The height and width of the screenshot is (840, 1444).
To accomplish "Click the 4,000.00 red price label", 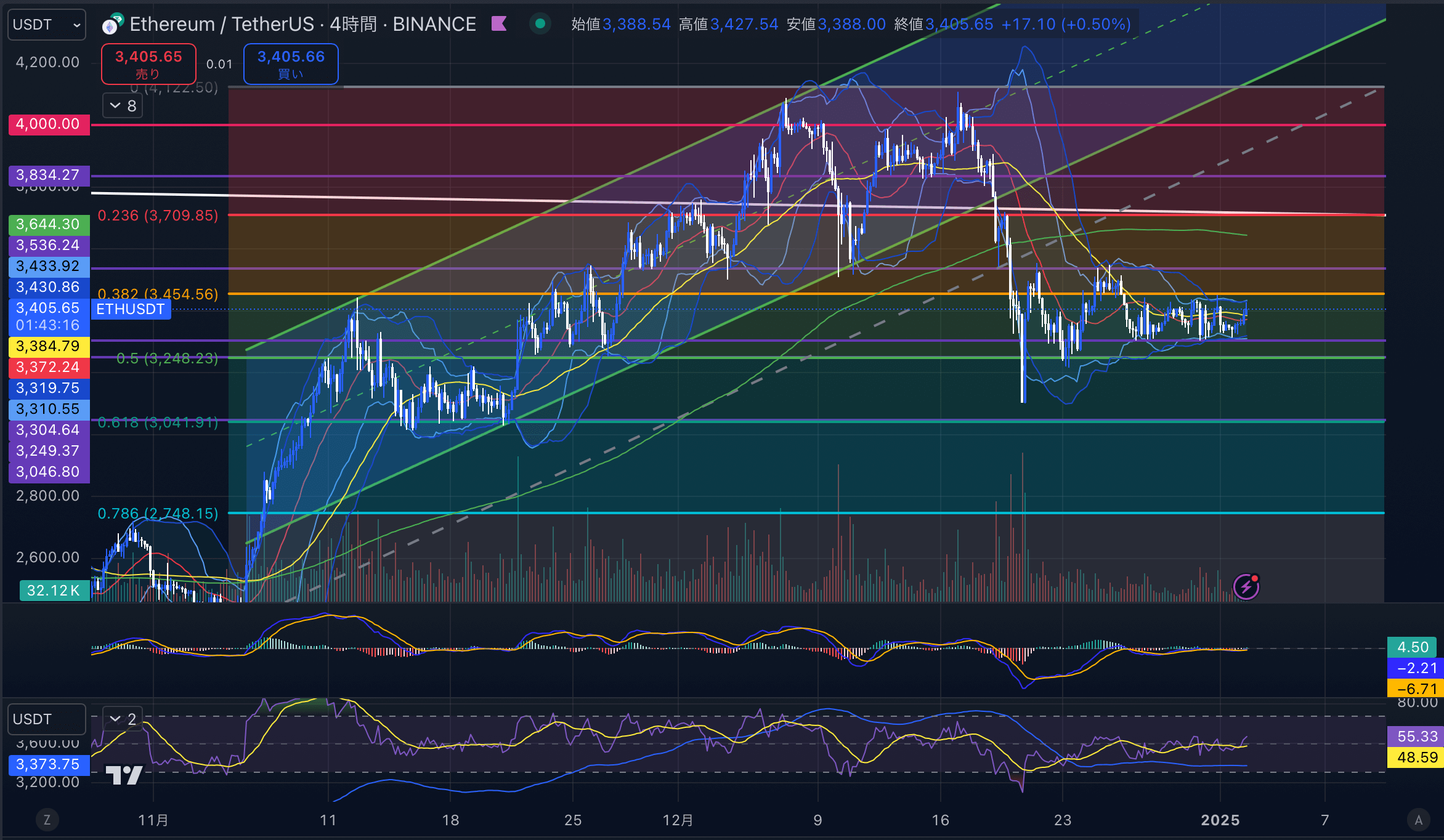I will click(49, 124).
